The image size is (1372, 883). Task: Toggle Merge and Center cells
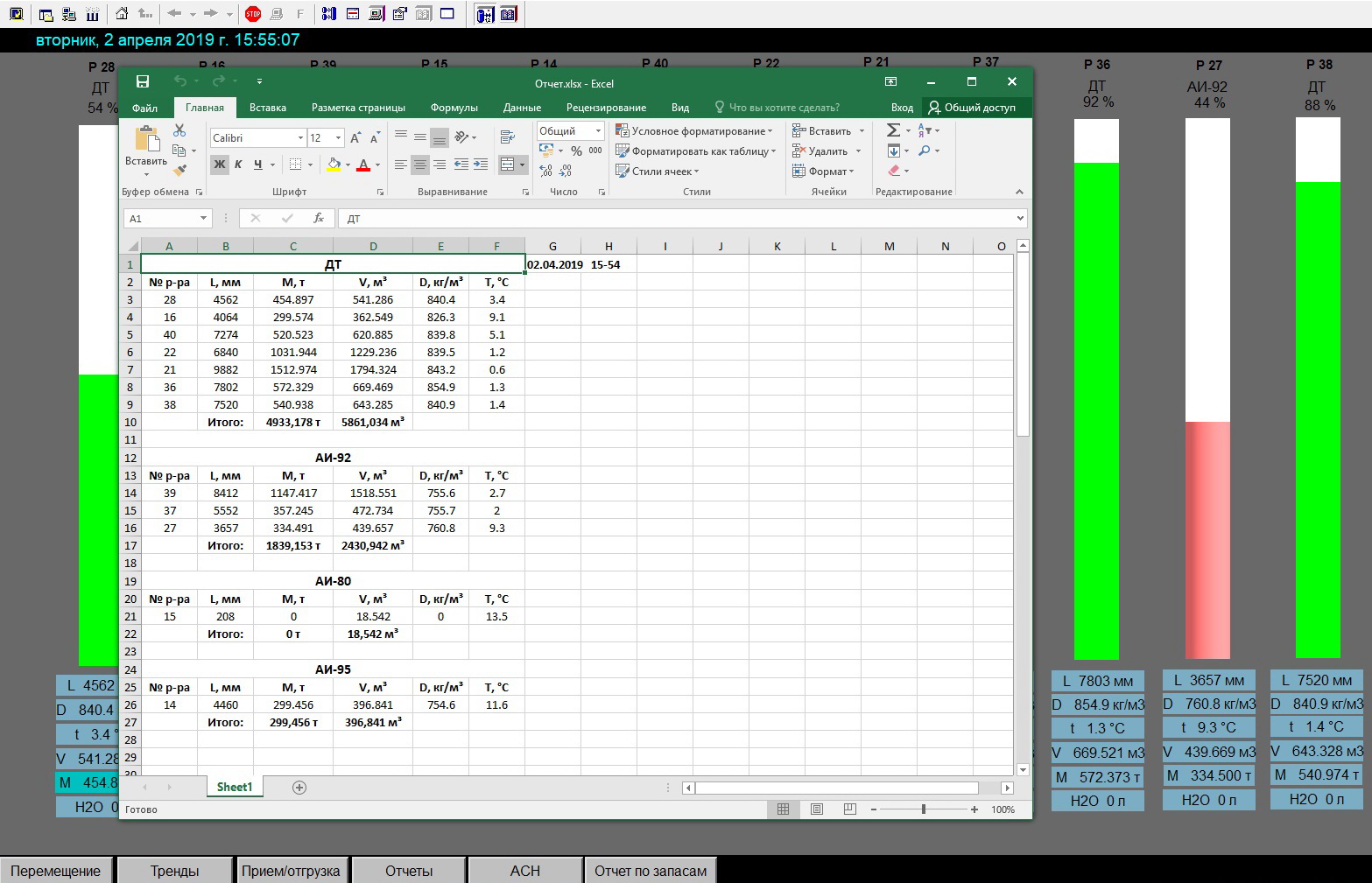click(507, 165)
